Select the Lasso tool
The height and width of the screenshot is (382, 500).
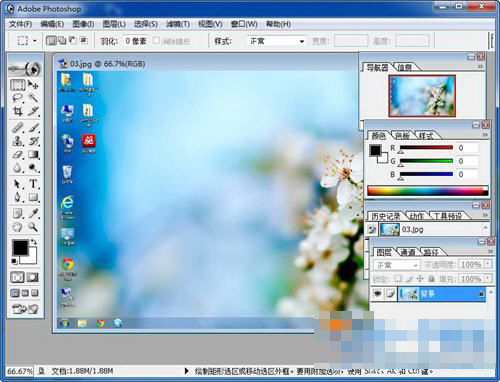tap(17, 98)
